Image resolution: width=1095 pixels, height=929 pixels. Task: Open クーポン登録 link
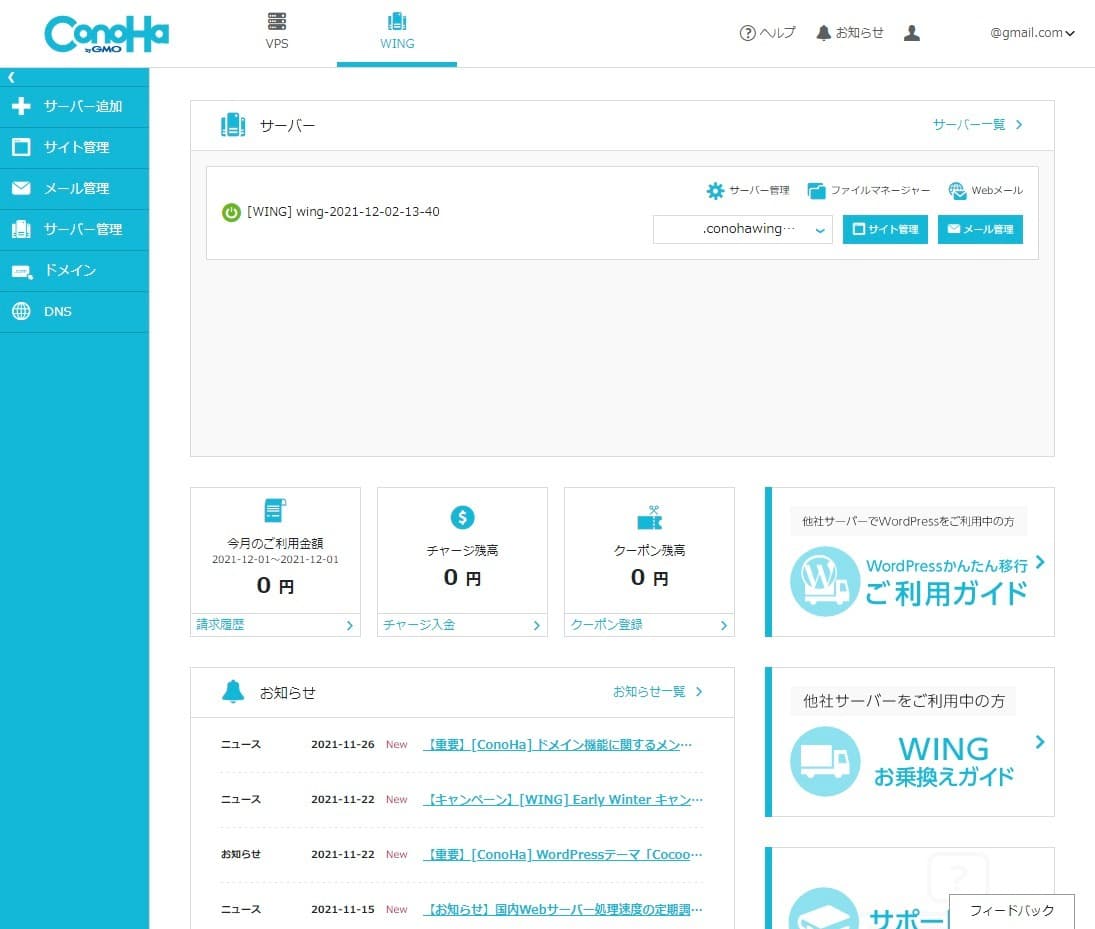[649, 624]
